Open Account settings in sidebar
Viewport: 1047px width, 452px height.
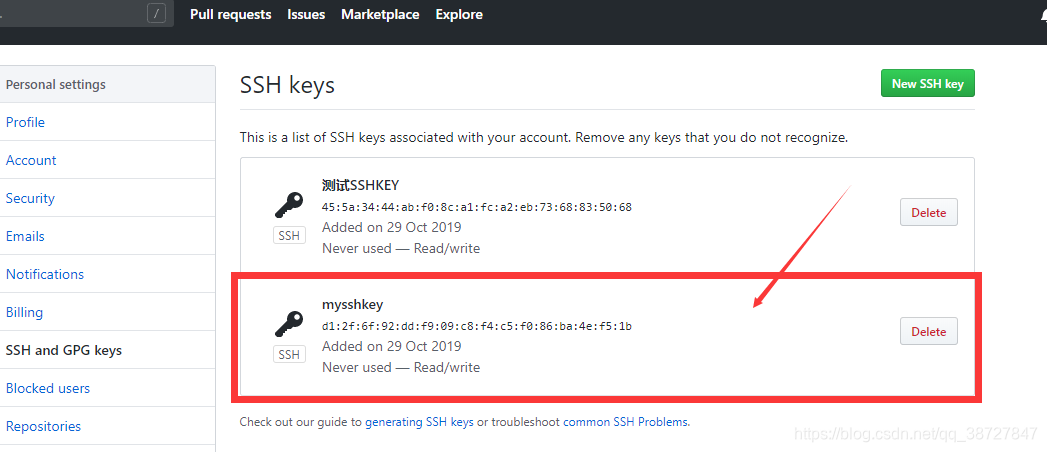(x=31, y=160)
